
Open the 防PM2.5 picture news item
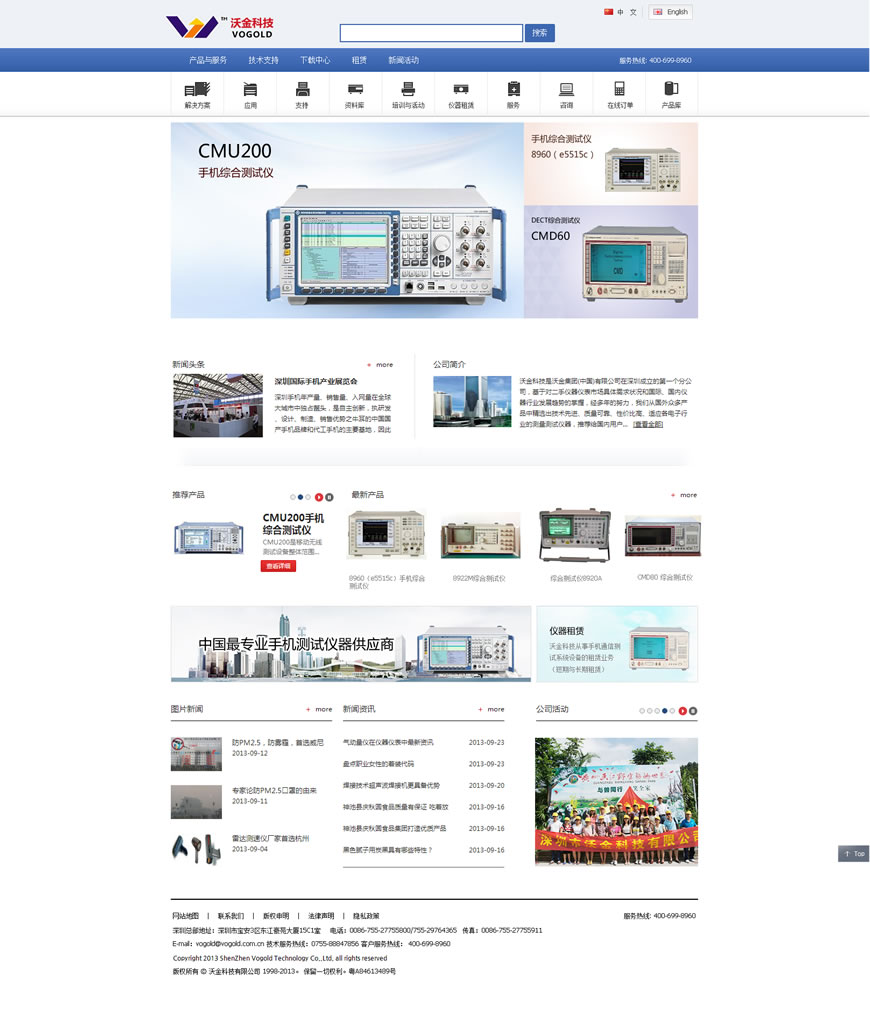tap(278, 743)
